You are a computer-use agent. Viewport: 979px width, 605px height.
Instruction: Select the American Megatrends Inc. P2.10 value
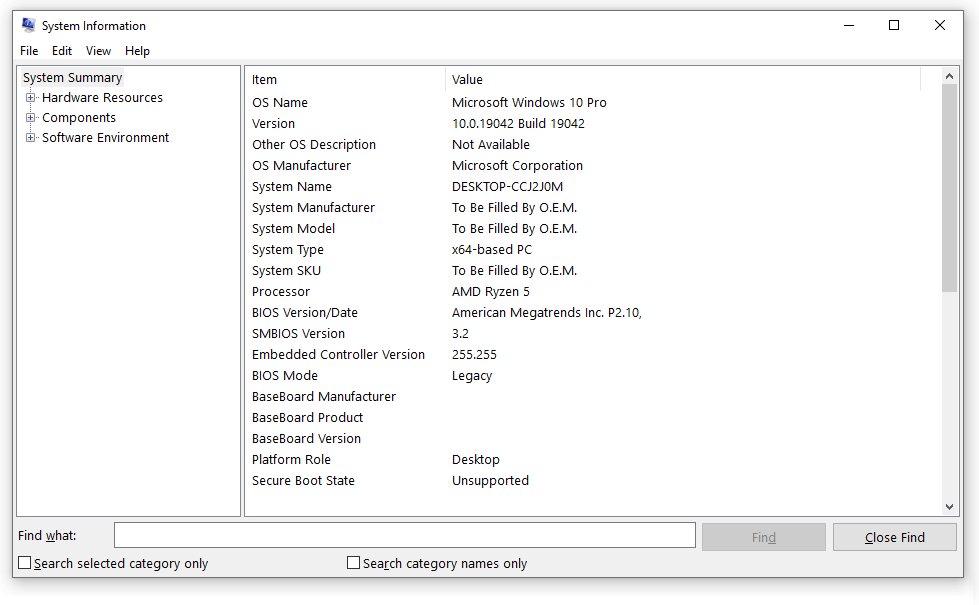pos(547,313)
